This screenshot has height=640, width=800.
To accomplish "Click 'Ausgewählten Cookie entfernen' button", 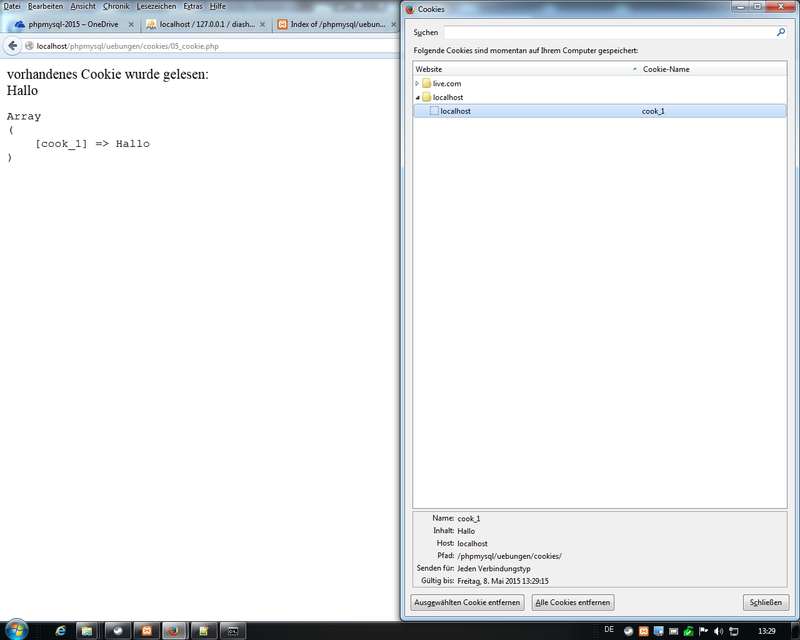I will coord(467,602).
